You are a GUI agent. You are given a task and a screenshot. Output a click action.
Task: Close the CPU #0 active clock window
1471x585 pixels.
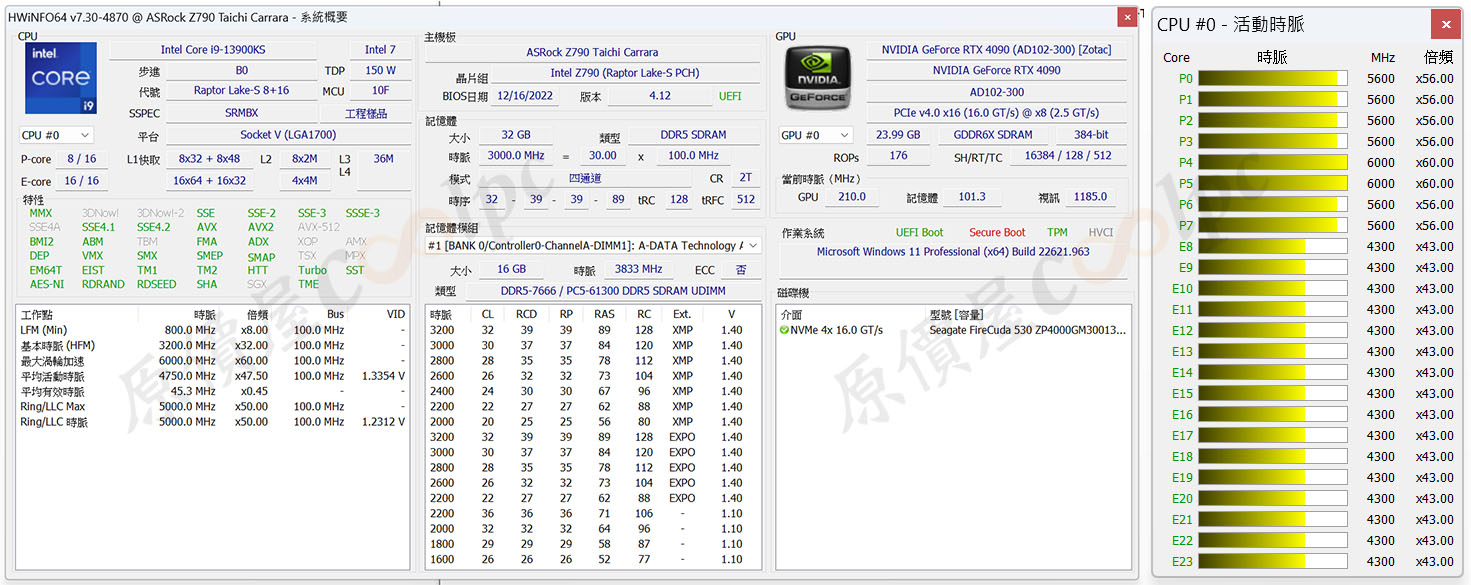1445,25
